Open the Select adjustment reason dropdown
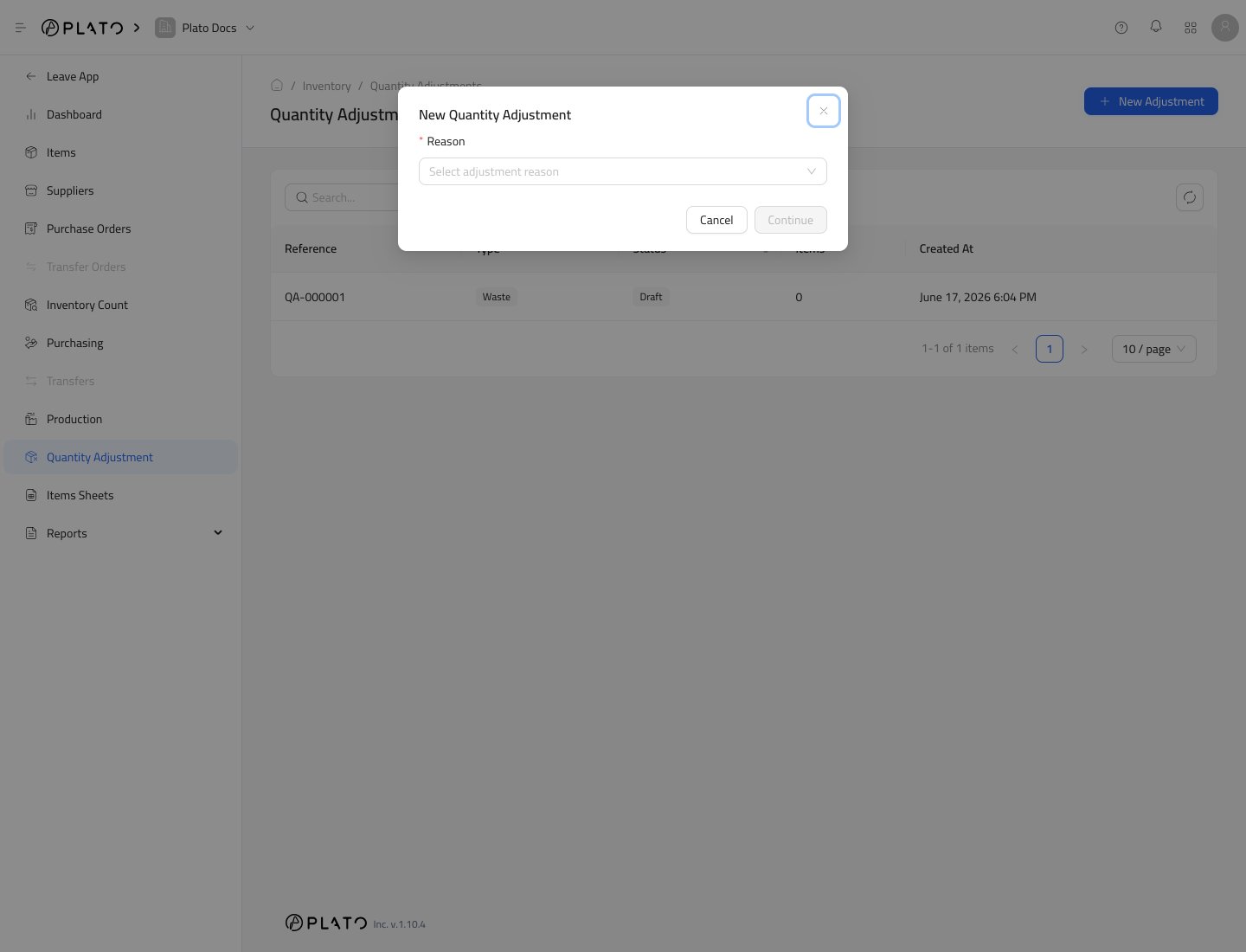Screen dimensions: 1246x952 pyautogui.click(x=622, y=171)
